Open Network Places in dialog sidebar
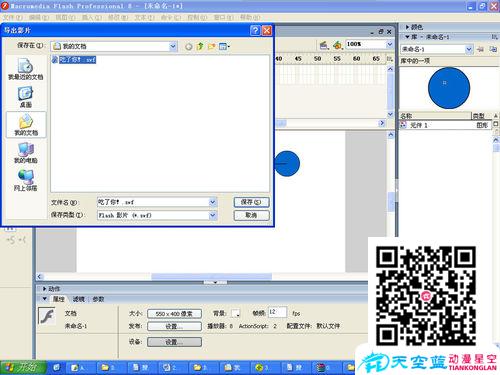This screenshot has height=375, width=500. (x=26, y=180)
